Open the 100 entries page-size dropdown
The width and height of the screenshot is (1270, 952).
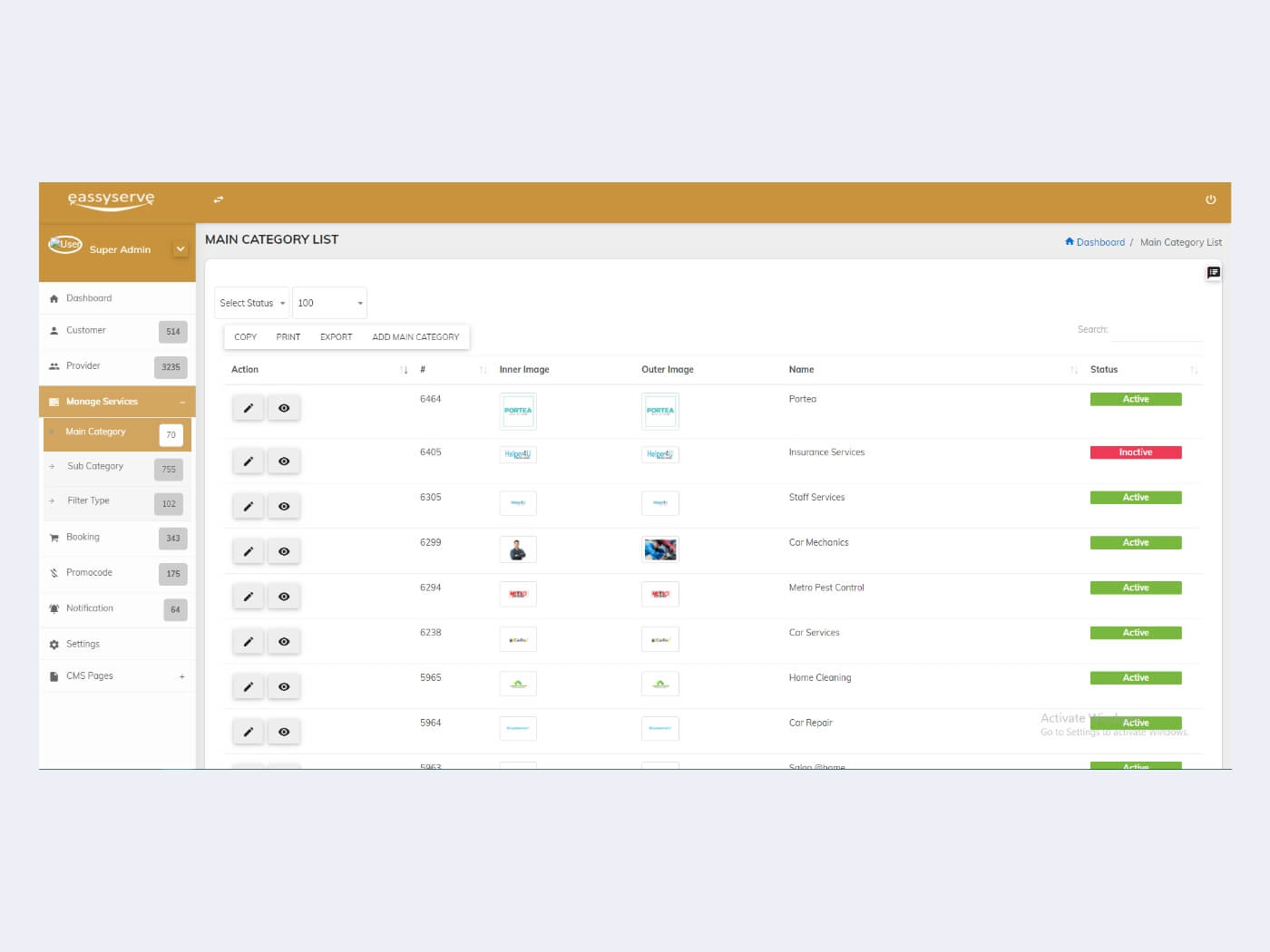click(329, 303)
